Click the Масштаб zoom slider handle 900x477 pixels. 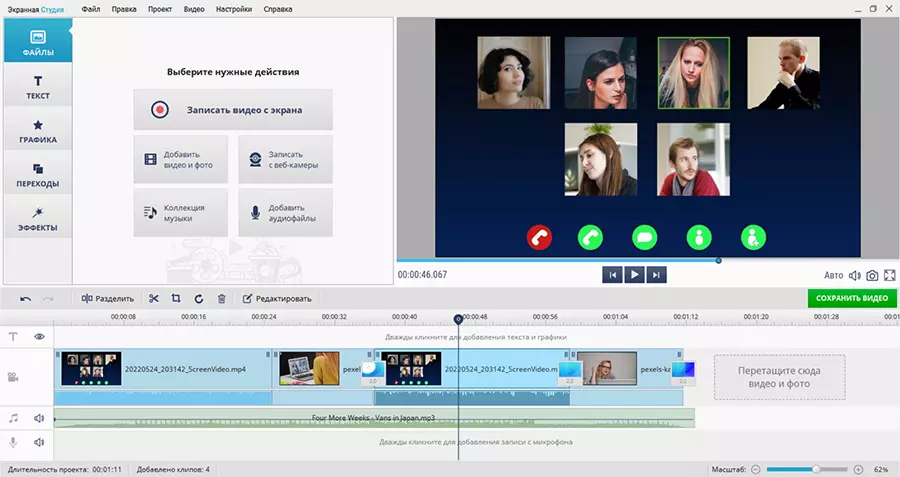pos(817,469)
